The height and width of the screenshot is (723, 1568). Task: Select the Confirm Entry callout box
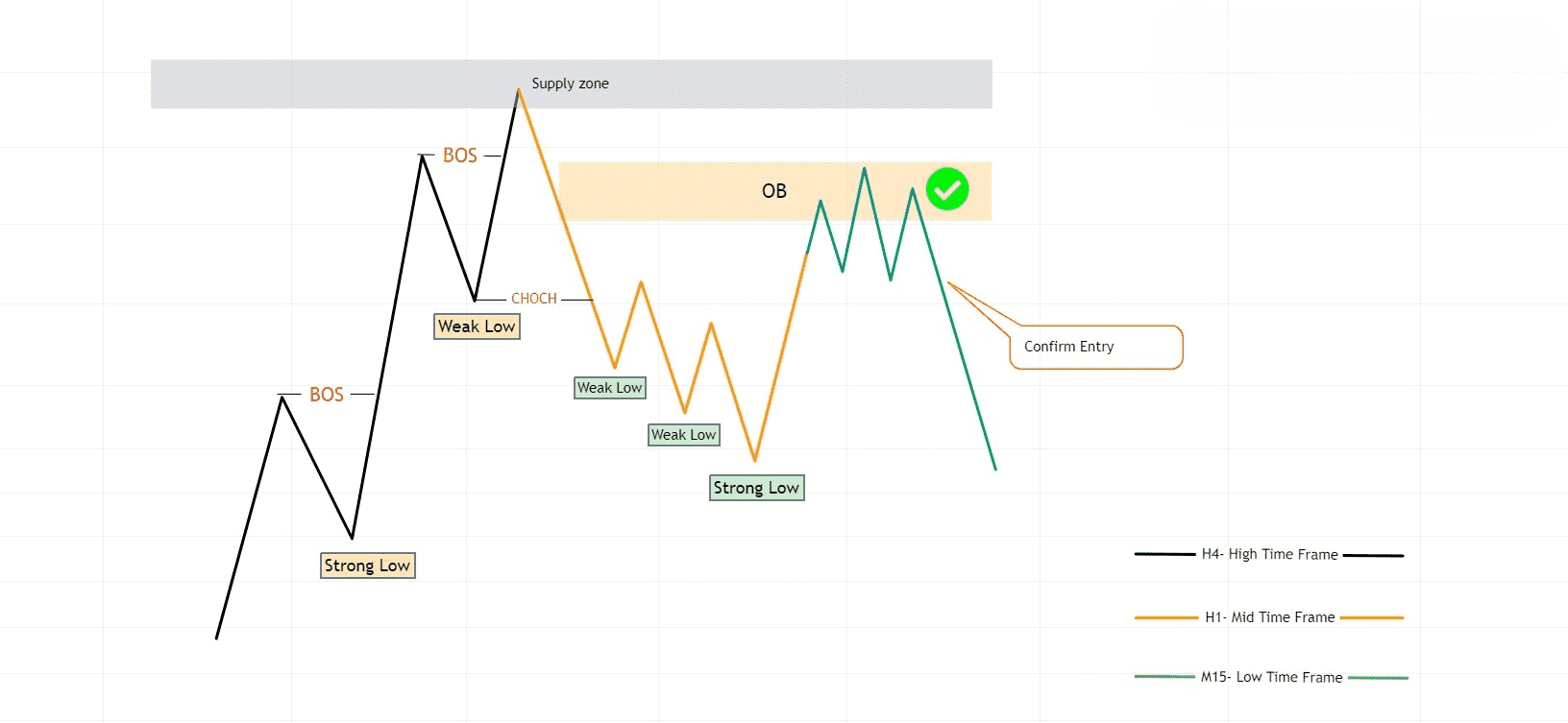(1095, 347)
